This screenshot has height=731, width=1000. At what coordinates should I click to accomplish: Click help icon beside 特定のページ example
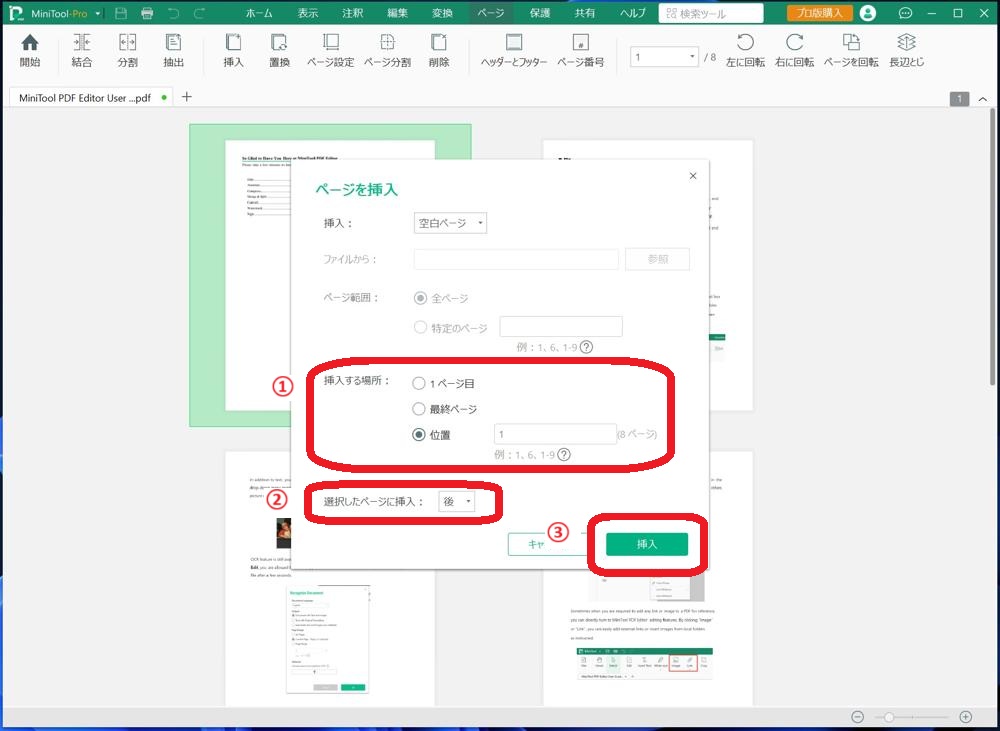point(586,347)
